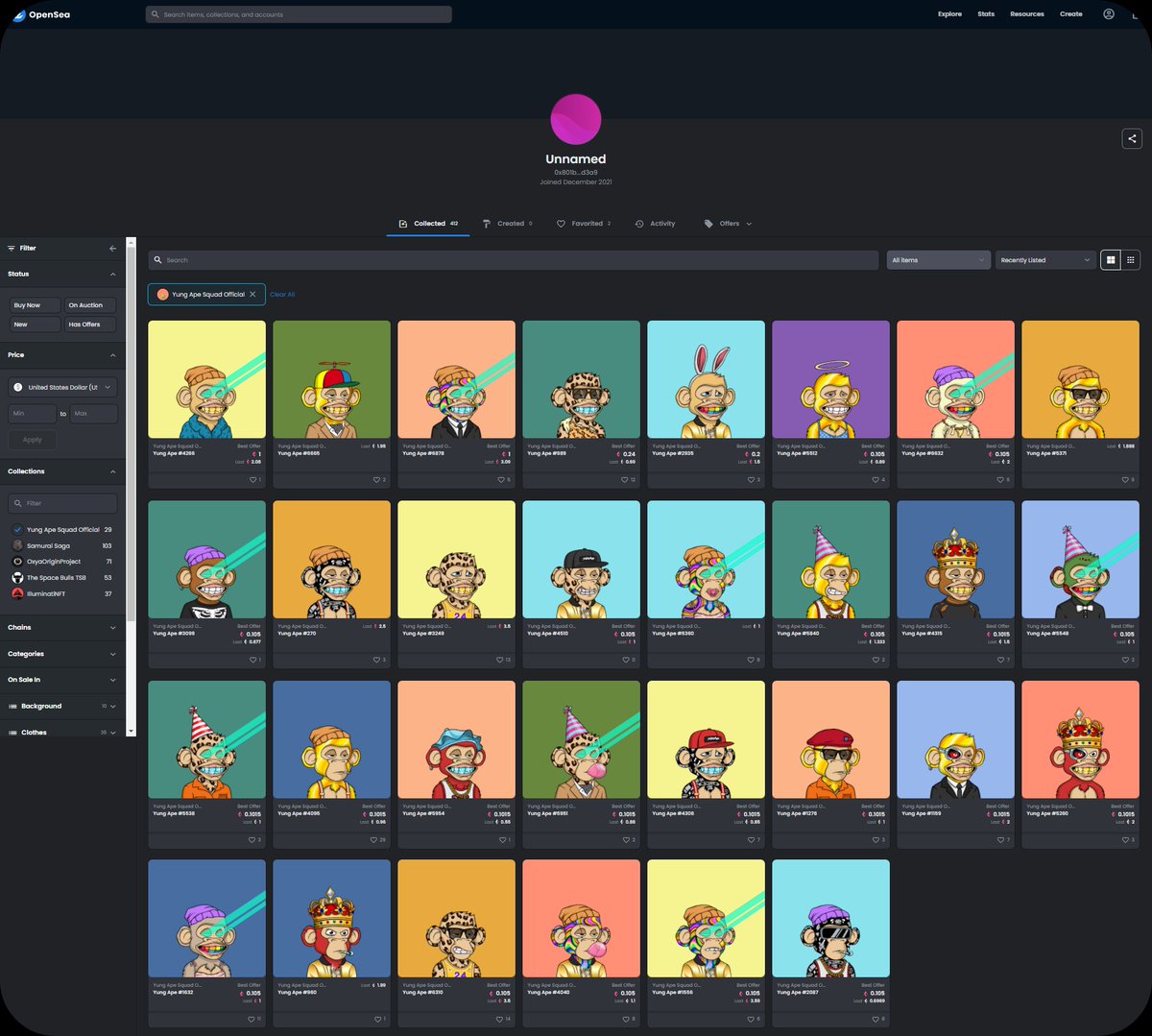Open the Resources menu
This screenshot has height=1036, width=1152.
(1027, 14)
